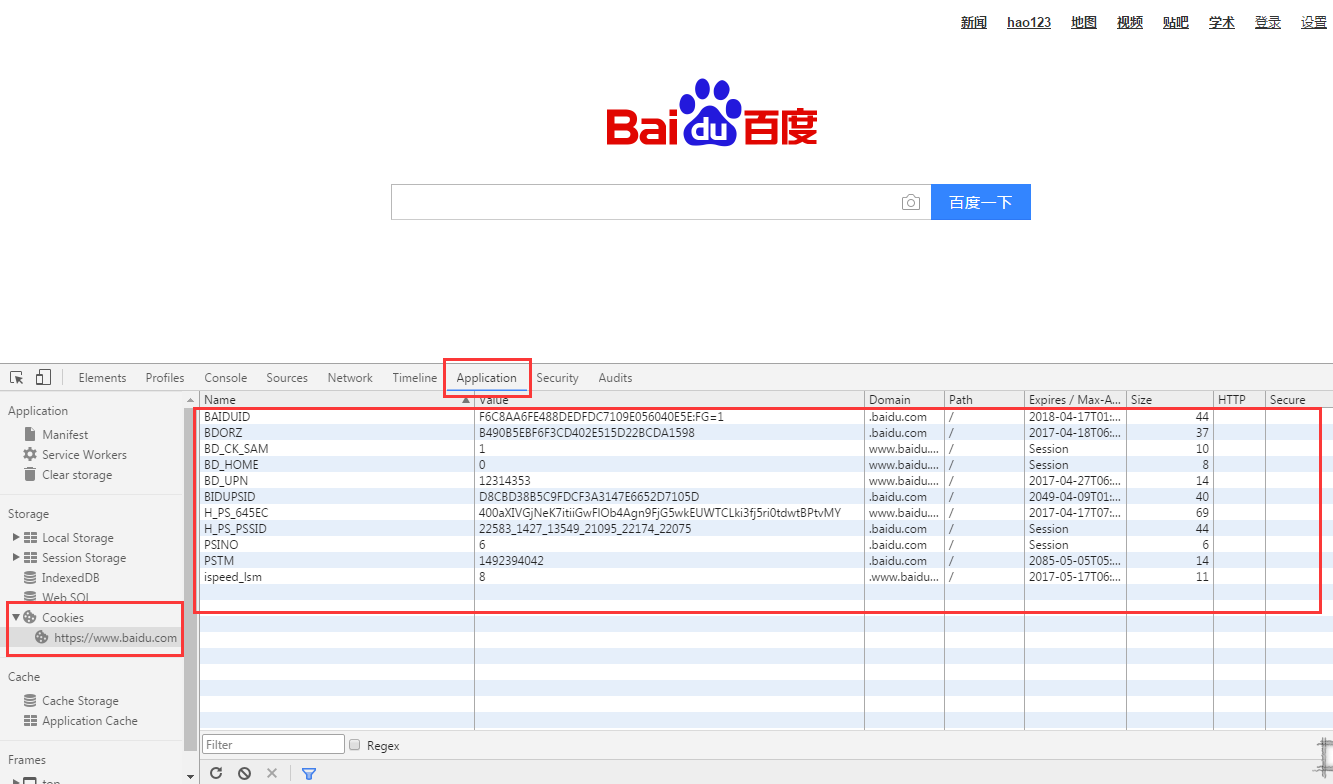Screen dimensions: 1333x784
Task: Open the Elements tab
Action: (x=102, y=377)
